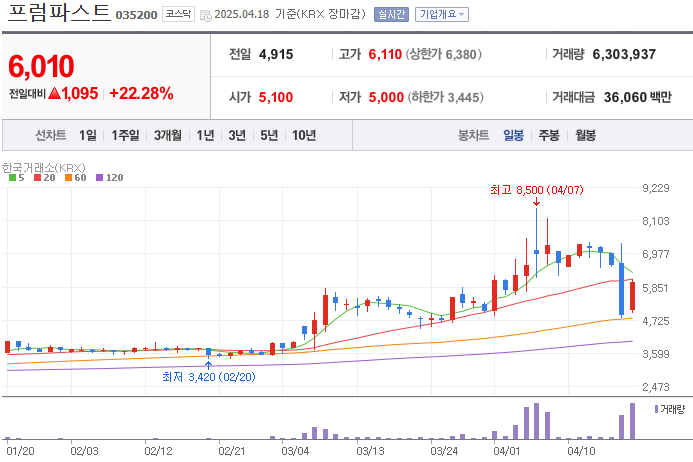
Task: Click the 실시간 real-time button
Action: tap(391, 14)
